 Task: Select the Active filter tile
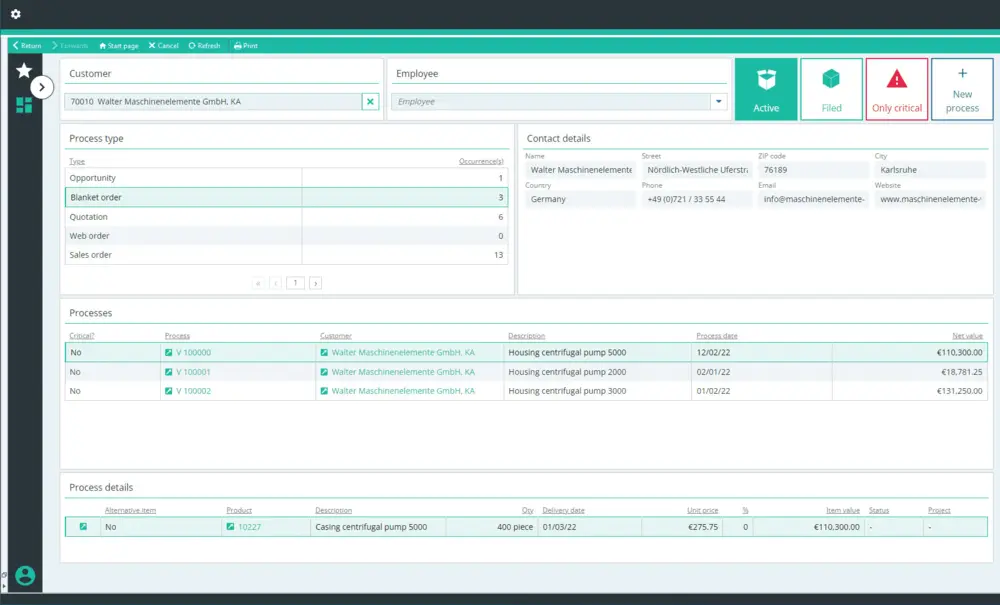click(x=766, y=89)
